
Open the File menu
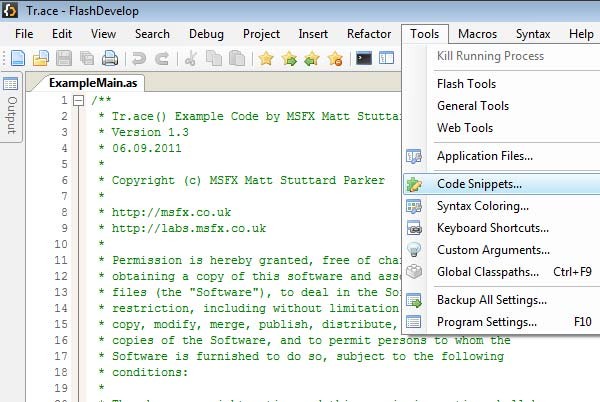[x=24, y=34]
